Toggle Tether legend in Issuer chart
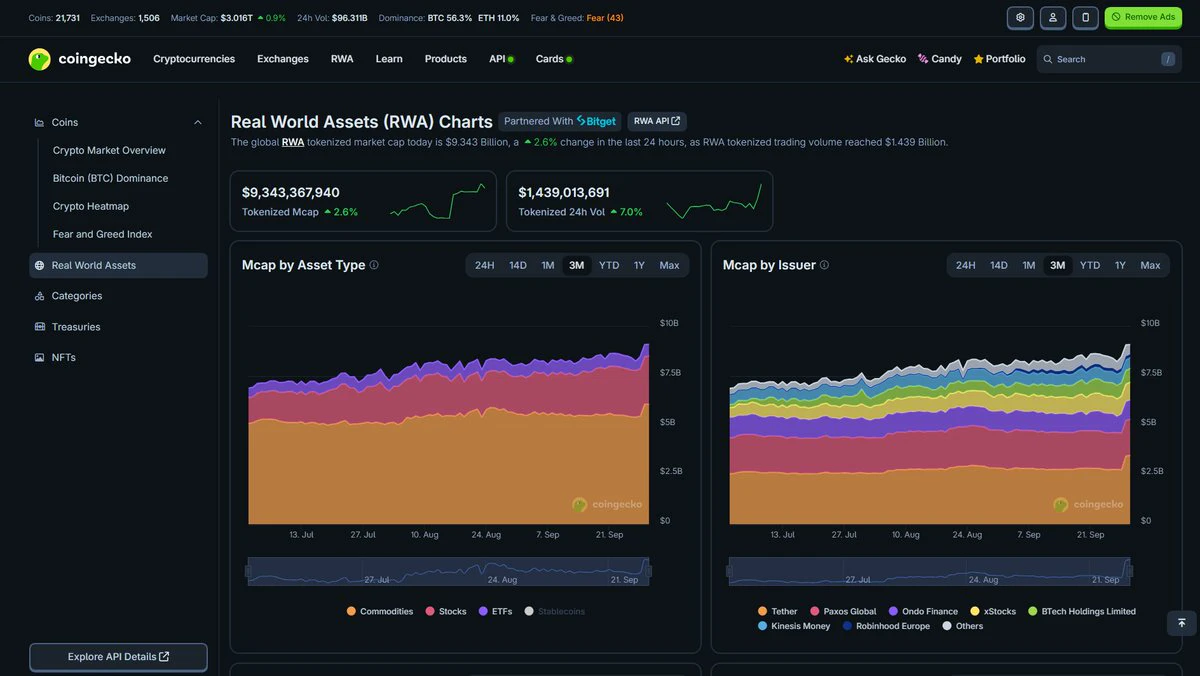Image resolution: width=1200 pixels, height=676 pixels. point(778,611)
